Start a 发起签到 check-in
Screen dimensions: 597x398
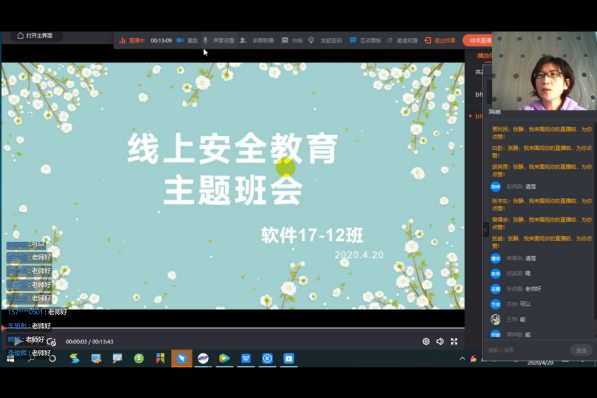click(325, 40)
